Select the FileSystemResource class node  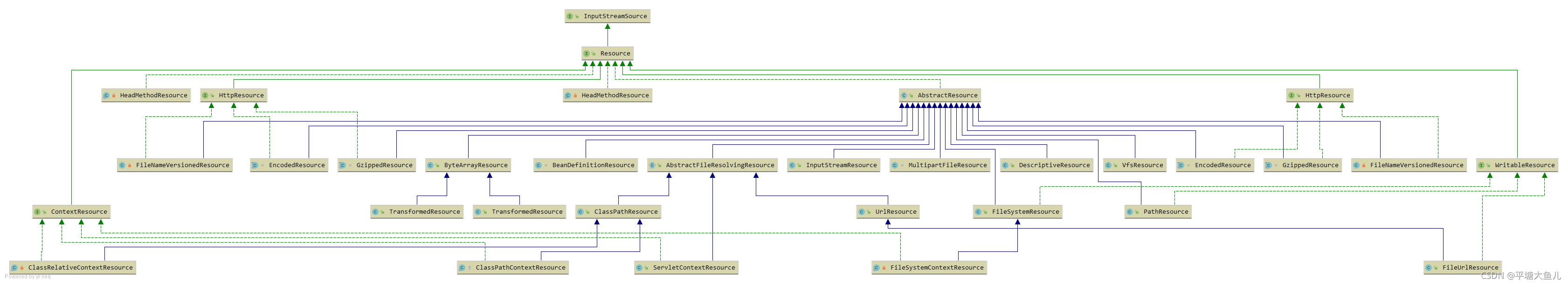[1018, 212]
